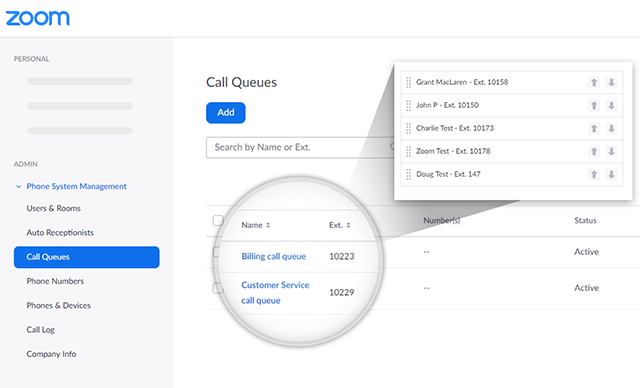Click Zoom Test up arrow
Viewport: 640px width, 388px height.
click(594, 151)
